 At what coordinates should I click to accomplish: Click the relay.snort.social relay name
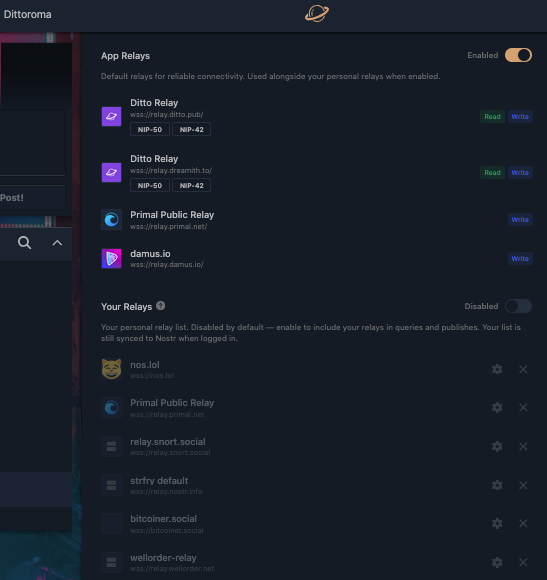point(168,442)
